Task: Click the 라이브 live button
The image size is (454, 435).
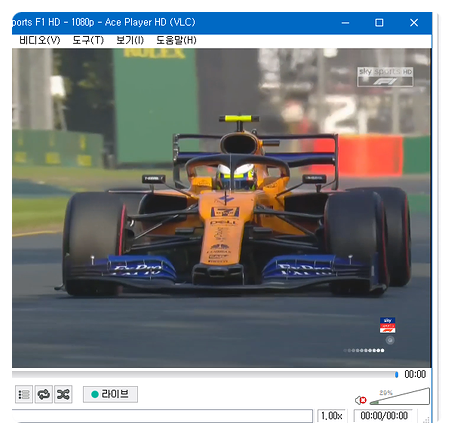Action: pyautogui.click(x=110, y=394)
